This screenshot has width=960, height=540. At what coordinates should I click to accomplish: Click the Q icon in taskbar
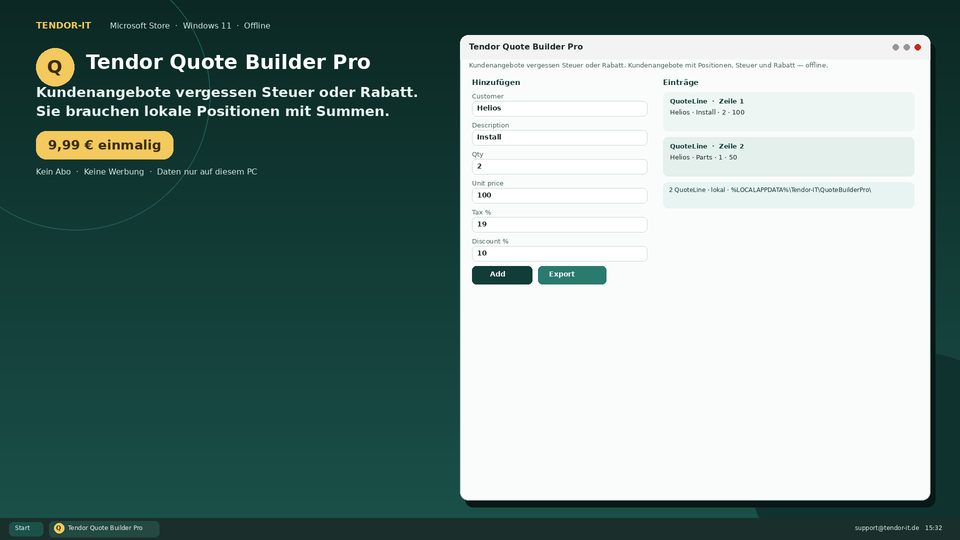(x=59, y=528)
